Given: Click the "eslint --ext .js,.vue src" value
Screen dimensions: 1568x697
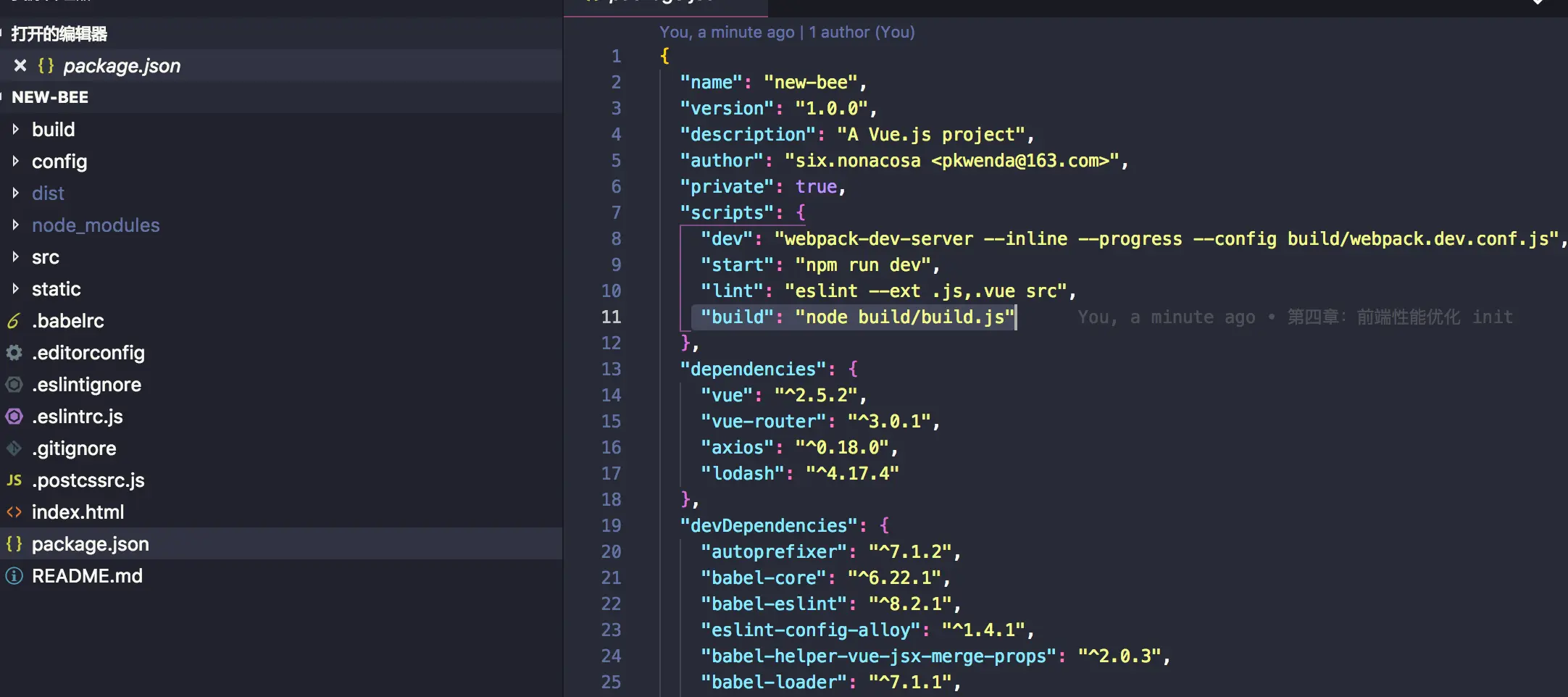Looking at the screenshot, I should point(926,291).
